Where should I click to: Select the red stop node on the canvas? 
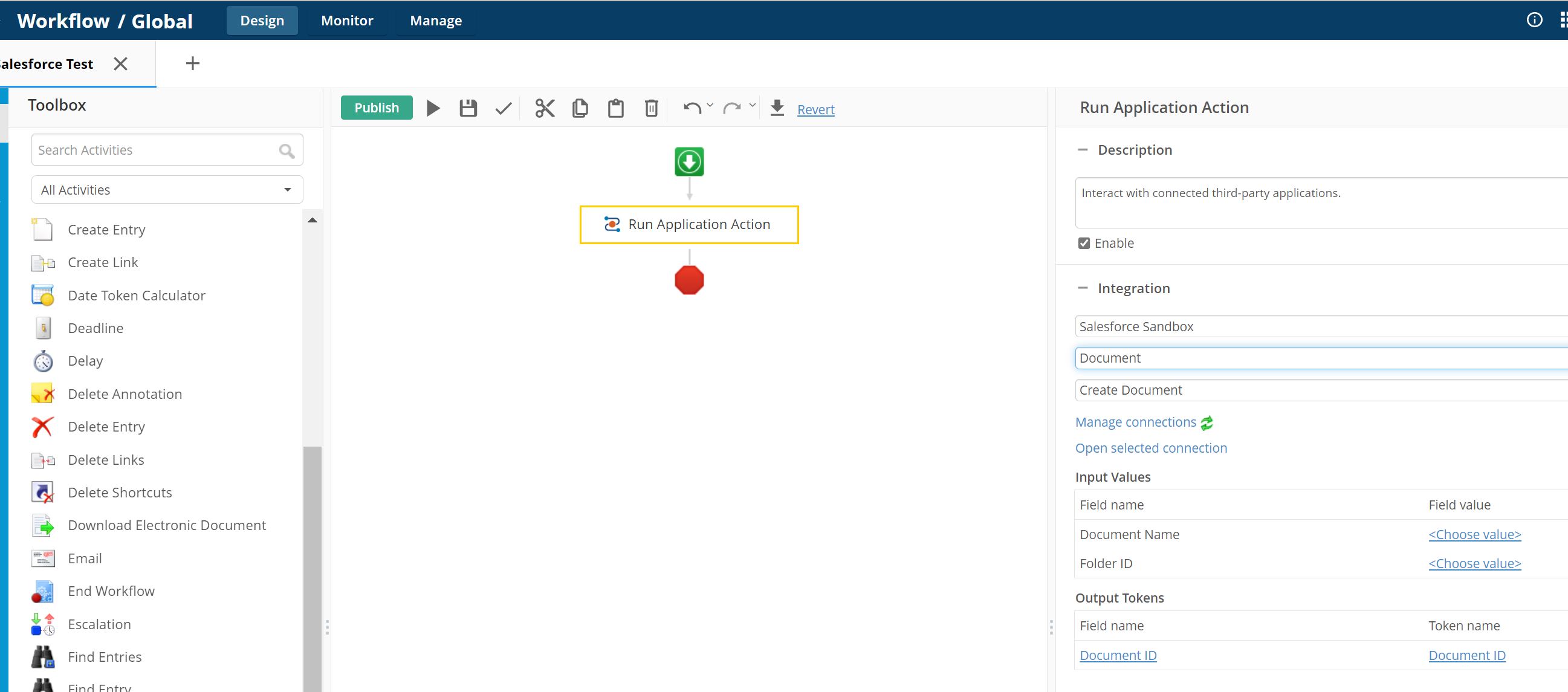point(689,280)
